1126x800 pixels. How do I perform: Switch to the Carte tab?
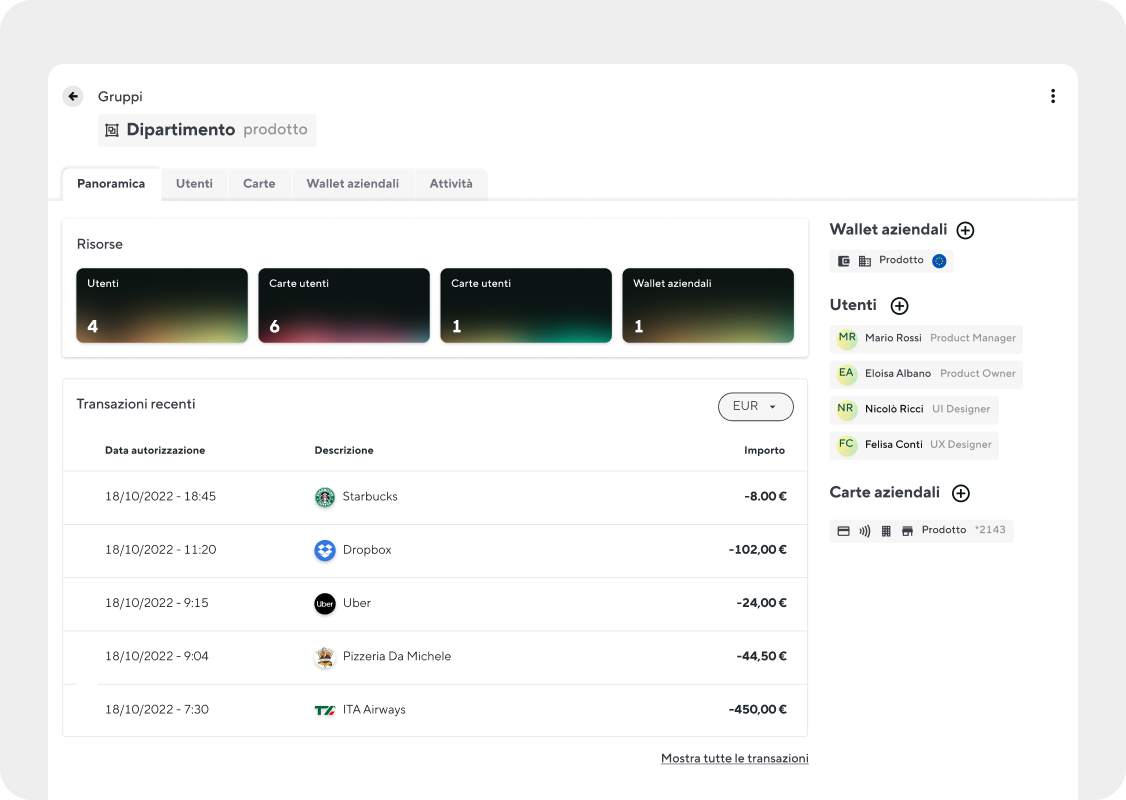259,184
